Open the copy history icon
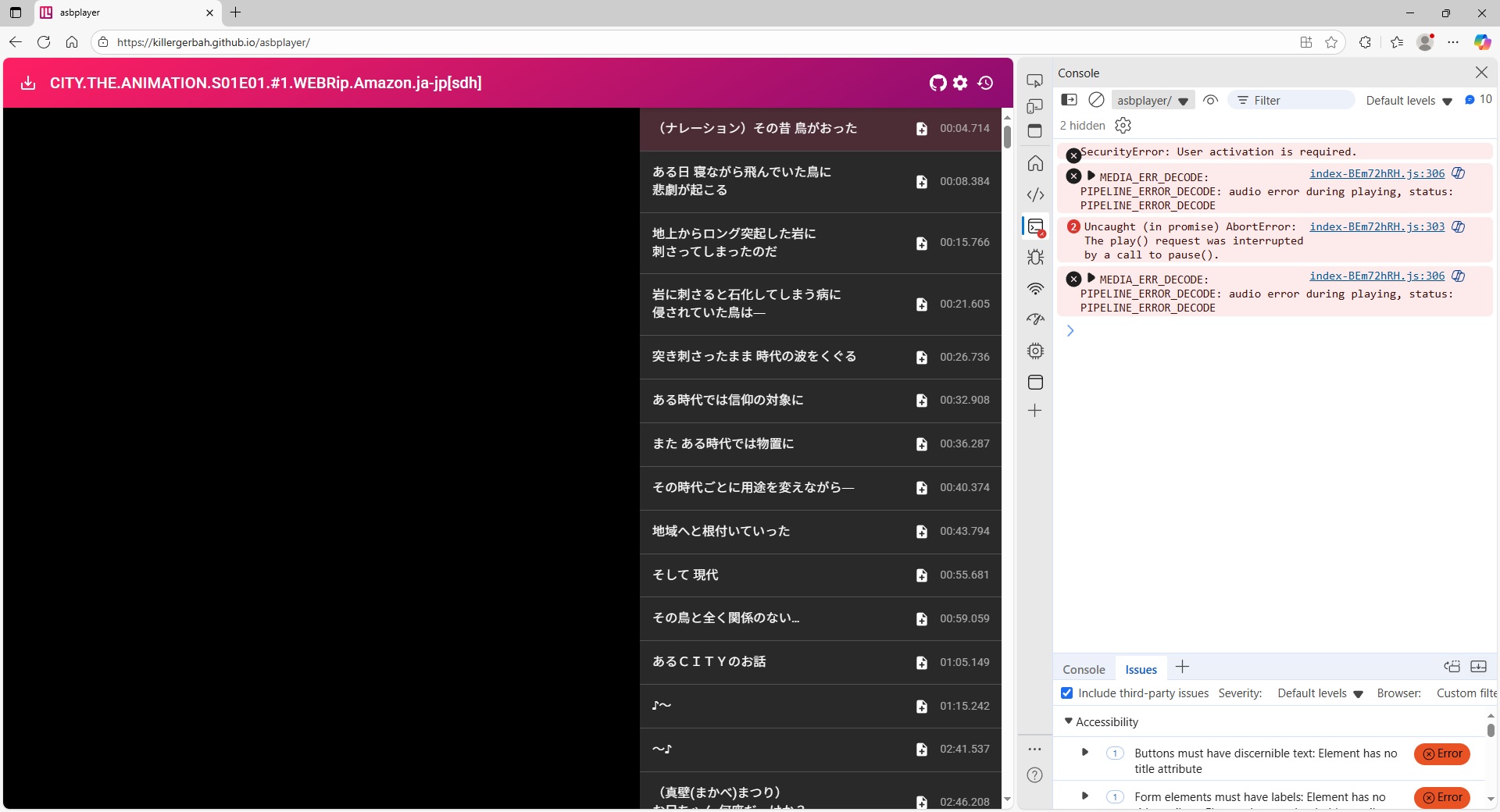Image resolution: width=1500 pixels, height=812 pixels. click(x=985, y=83)
